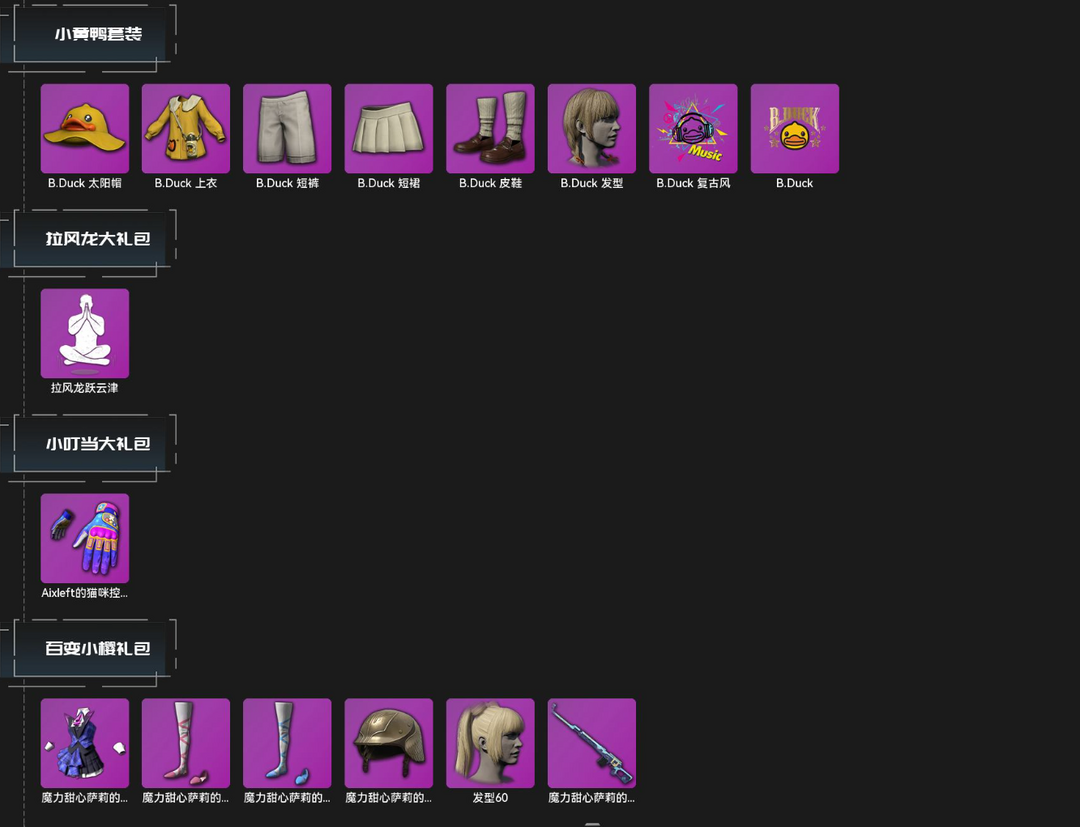Image resolution: width=1080 pixels, height=827 pixels.
Task: Select the 魔力甜心萨莉 gold helmet skin
Action: pyautogui.click(x=388, y=743)
